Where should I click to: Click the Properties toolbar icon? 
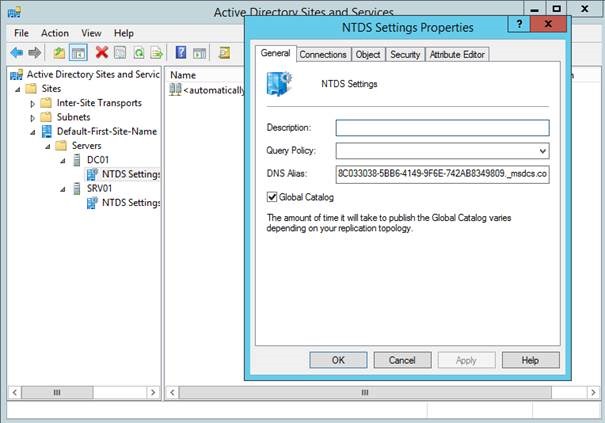pos(120,52)
